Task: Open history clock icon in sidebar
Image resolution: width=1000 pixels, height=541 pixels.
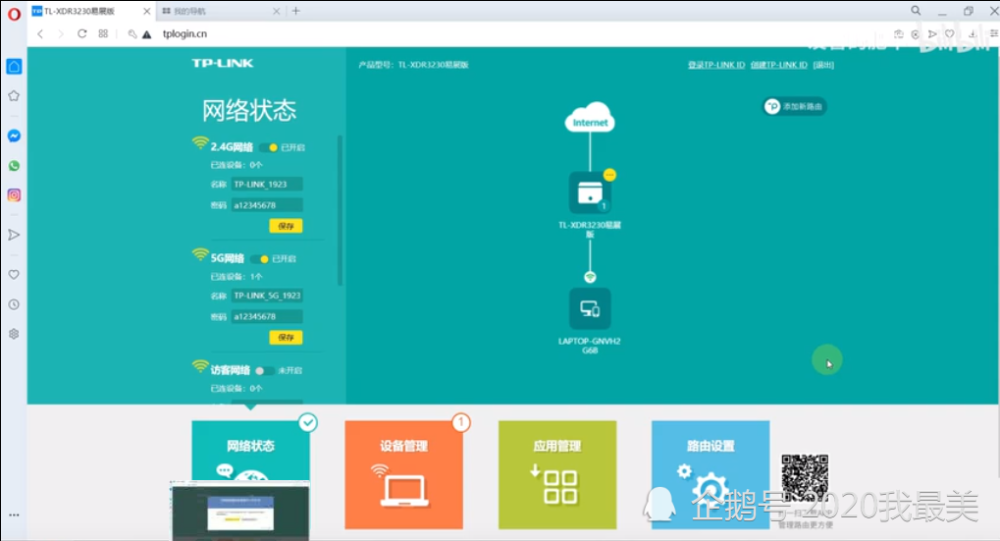Action: coord(14,304)
